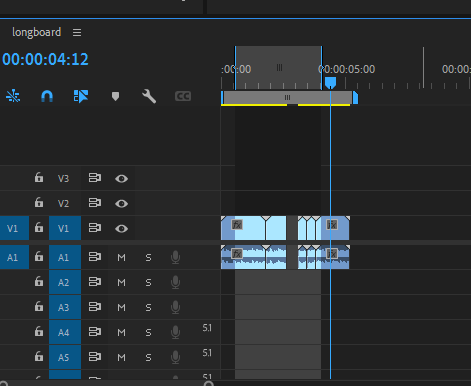Click the fx badge on first V1 clip

click(237, 225)
